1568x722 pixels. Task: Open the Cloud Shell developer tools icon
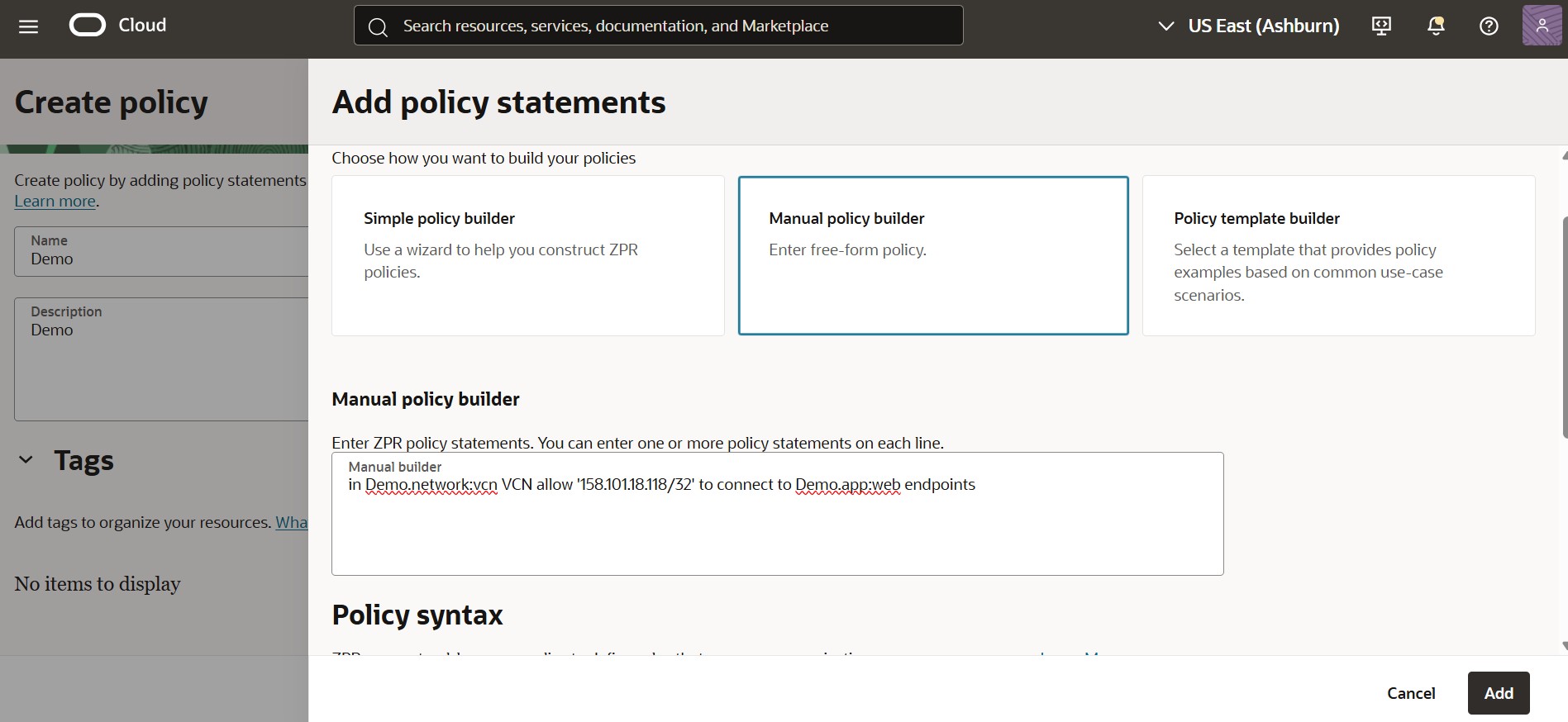tap(1381, 26)
